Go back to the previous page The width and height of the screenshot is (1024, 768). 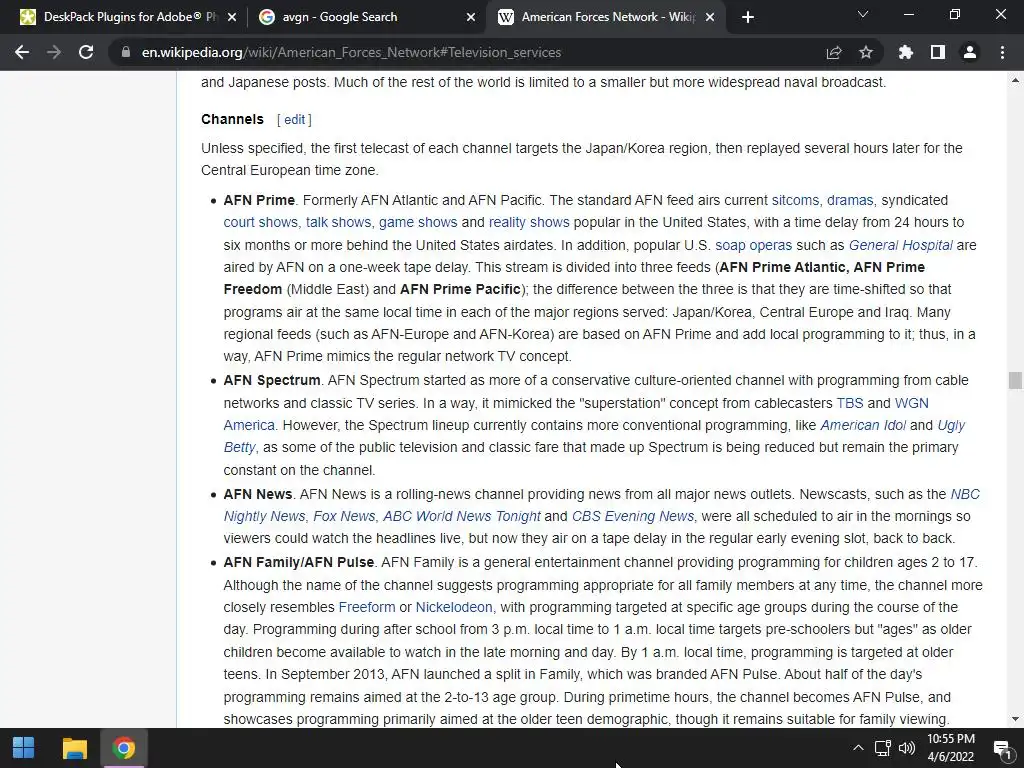click(22, 52)
